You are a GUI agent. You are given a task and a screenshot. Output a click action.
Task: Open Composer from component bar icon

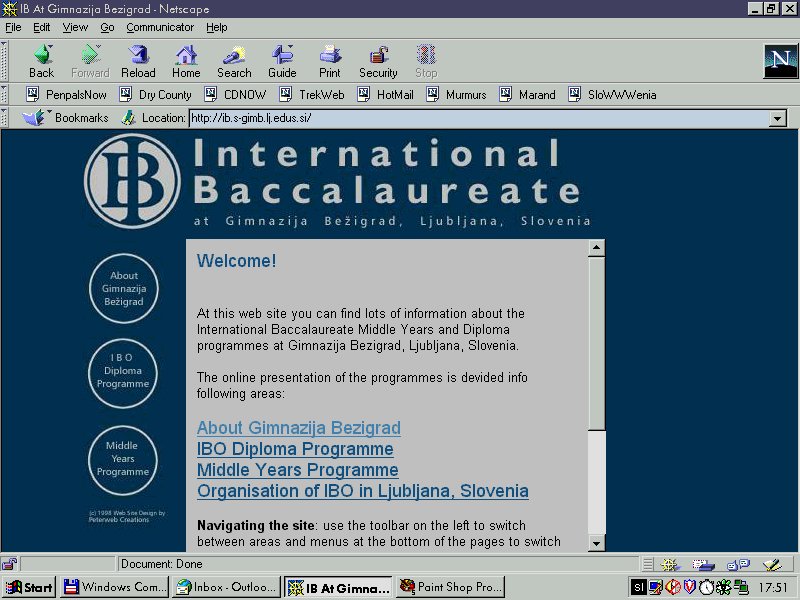coord(772,564)
